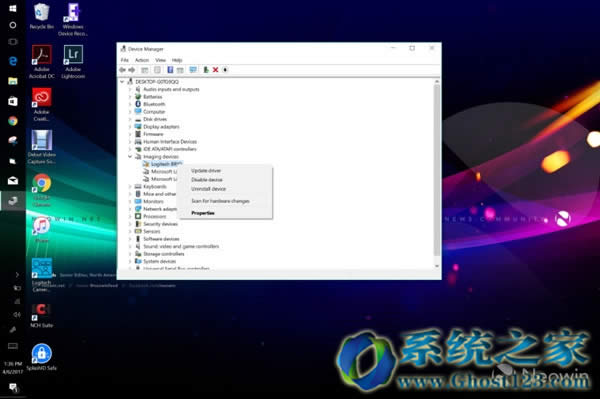Open the File menu

125,60
